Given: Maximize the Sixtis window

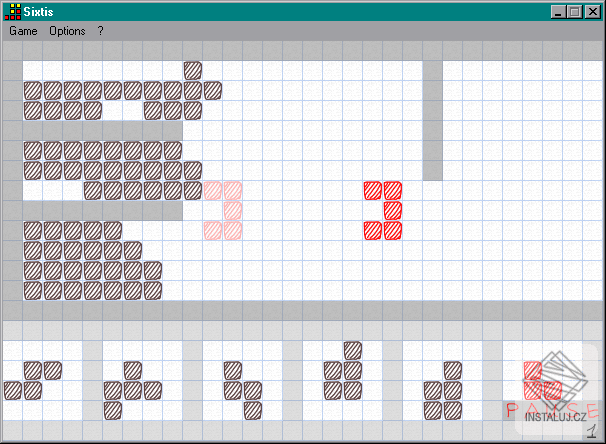Looking at the screenshot, I should [575, 12].
